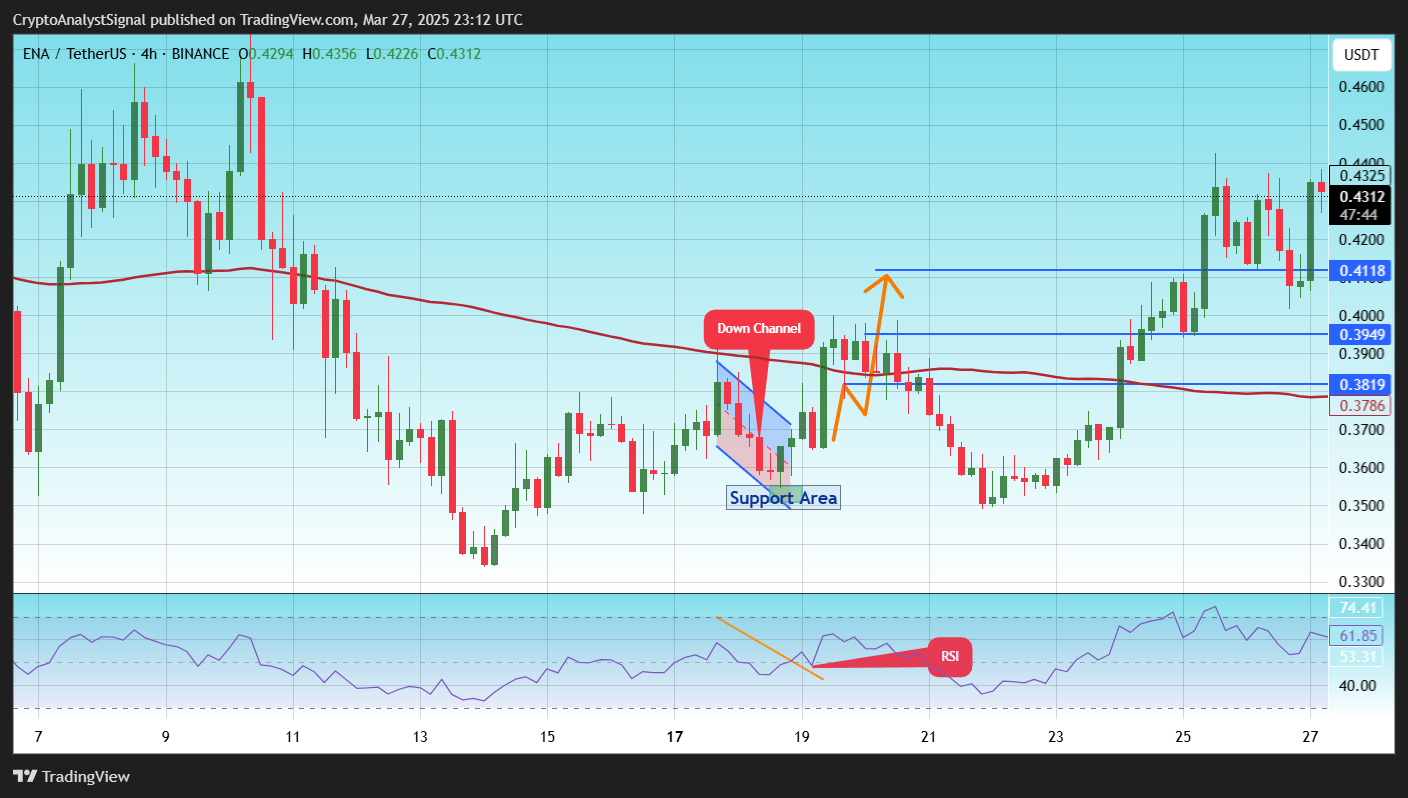
Task: Click the bold 17 date on time axis
Action: click(x=674, y=737)
